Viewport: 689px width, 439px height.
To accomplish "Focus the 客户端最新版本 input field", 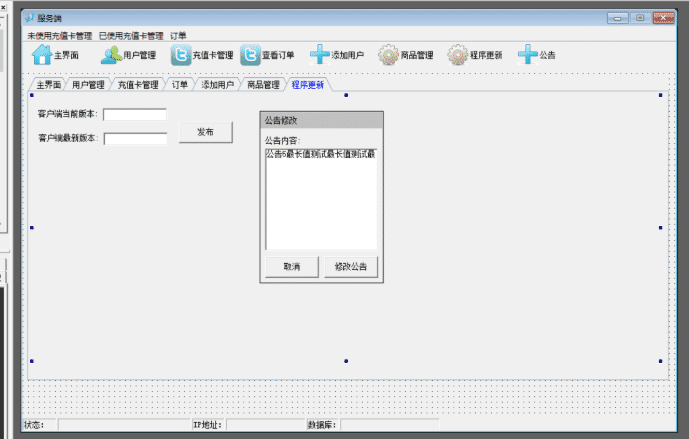I will click(135, 139).
